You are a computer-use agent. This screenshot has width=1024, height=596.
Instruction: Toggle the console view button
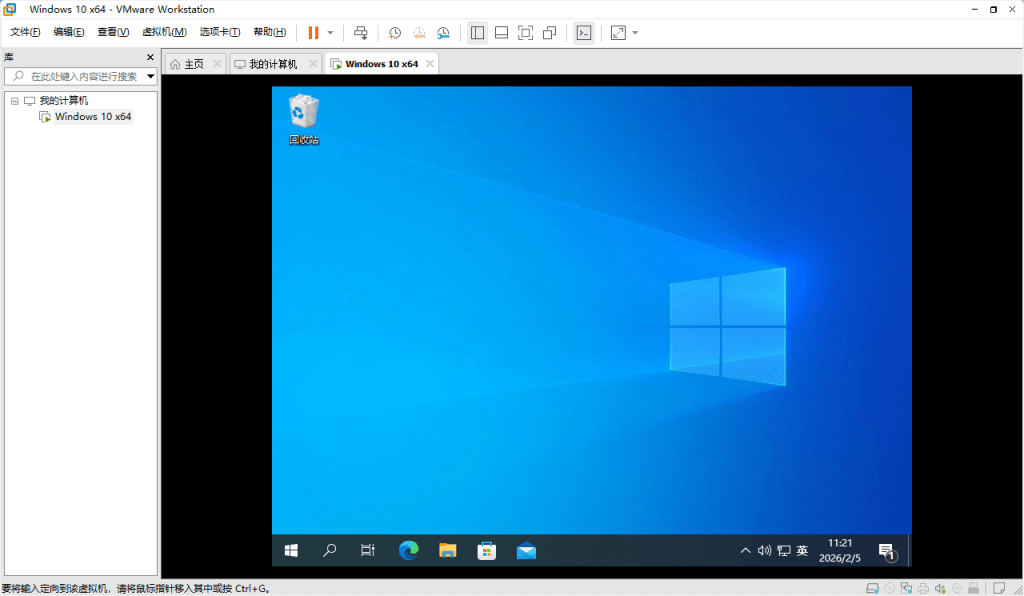coord(584,33)
